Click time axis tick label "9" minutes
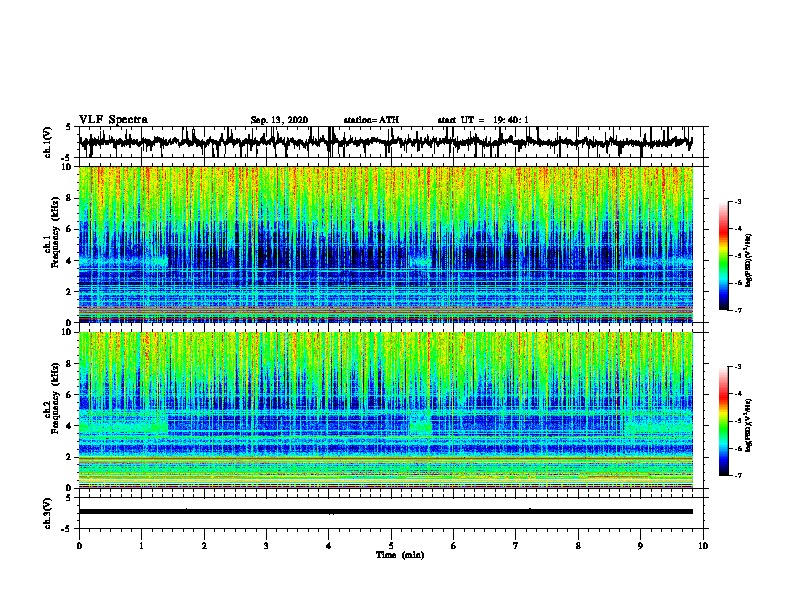 coord(640,546)
